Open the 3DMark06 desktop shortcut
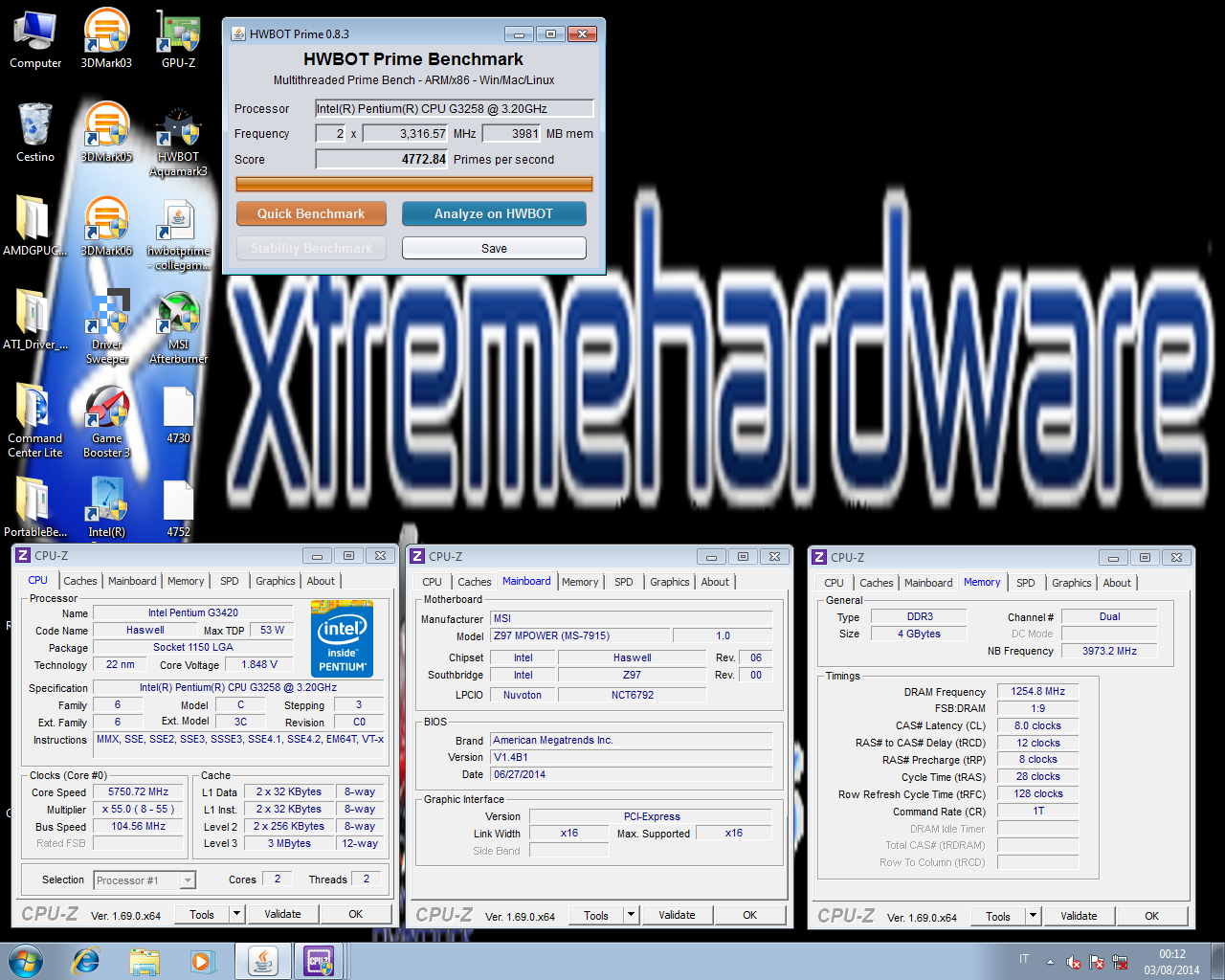 (x=106, y=226)
